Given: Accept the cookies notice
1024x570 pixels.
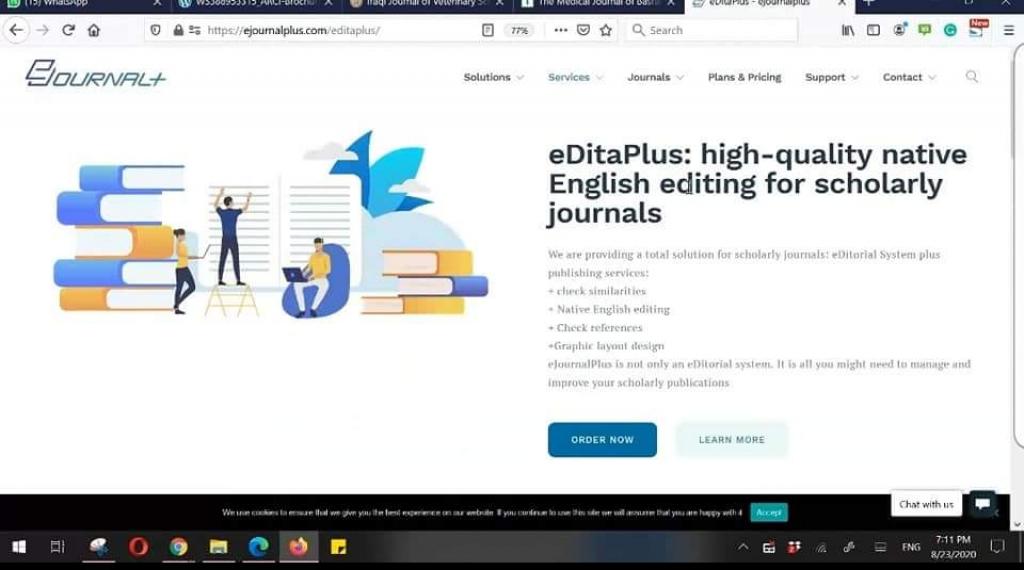Looking at the screenshot, I should (768, 512).
